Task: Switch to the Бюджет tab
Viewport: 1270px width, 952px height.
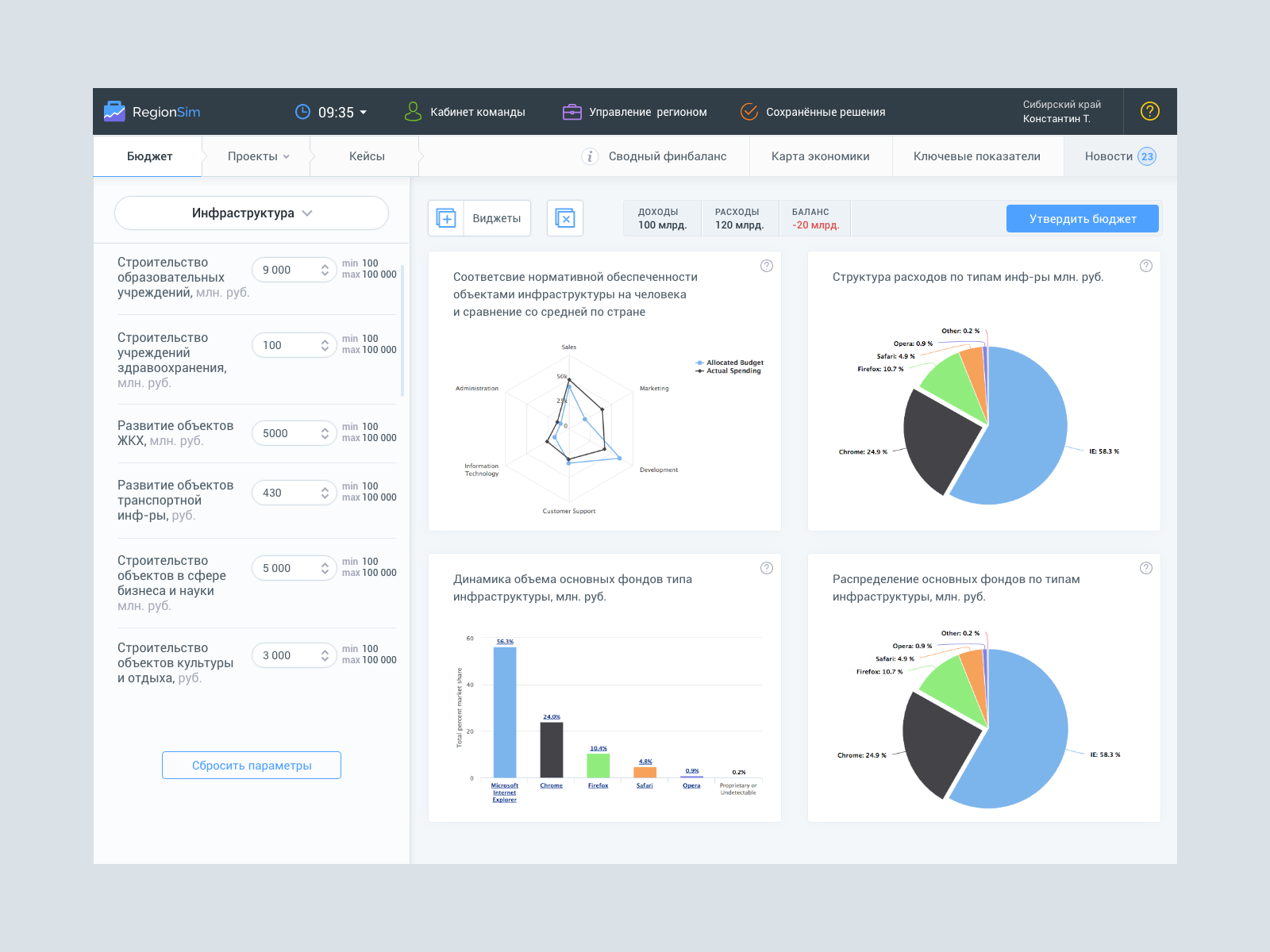Action: tap(149, 156)
